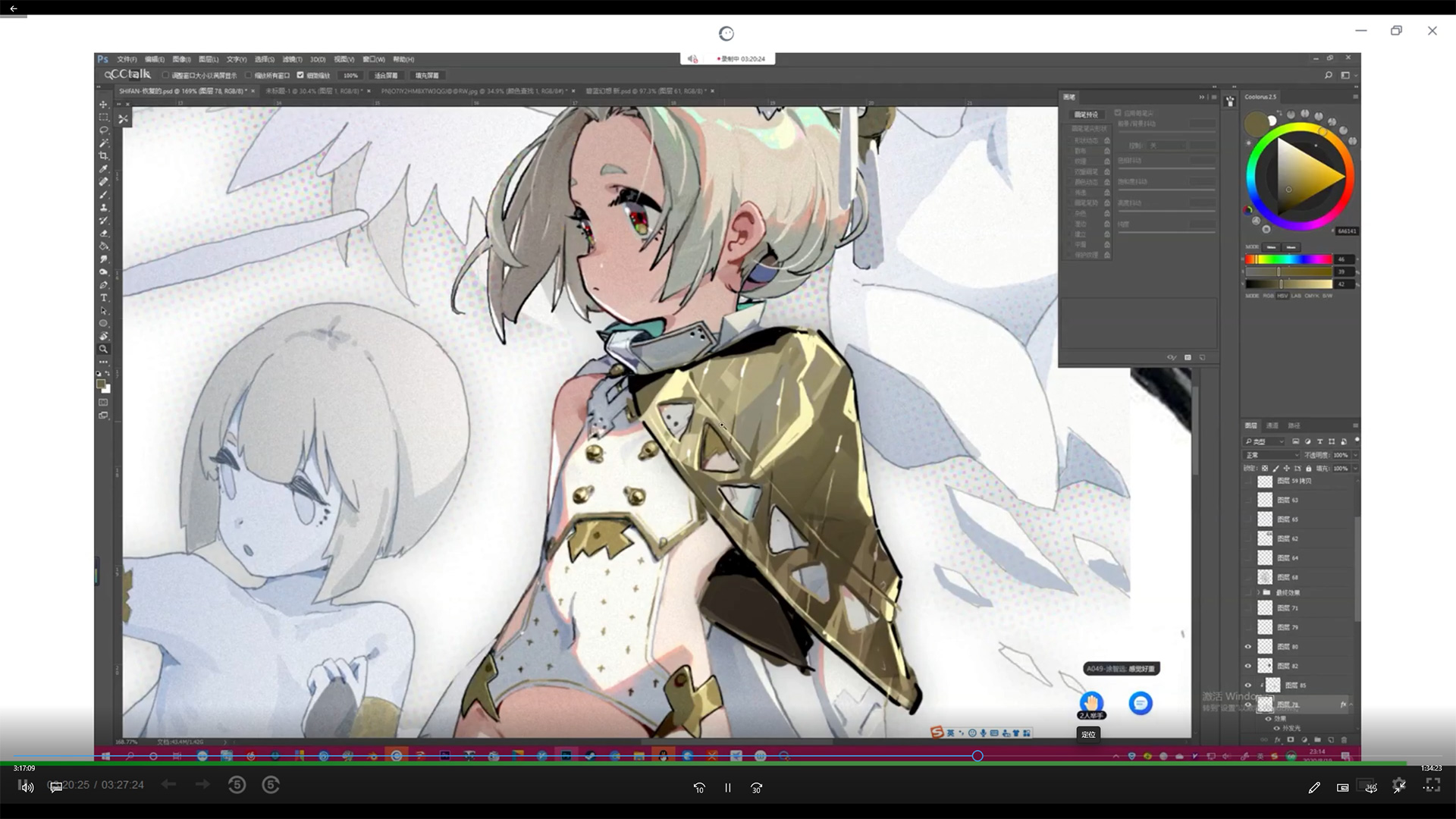The width and height of the screenshot is (1456, 819).
Task: Show layer 图层 63 via visibility box
Action: tap(1248, 500)
